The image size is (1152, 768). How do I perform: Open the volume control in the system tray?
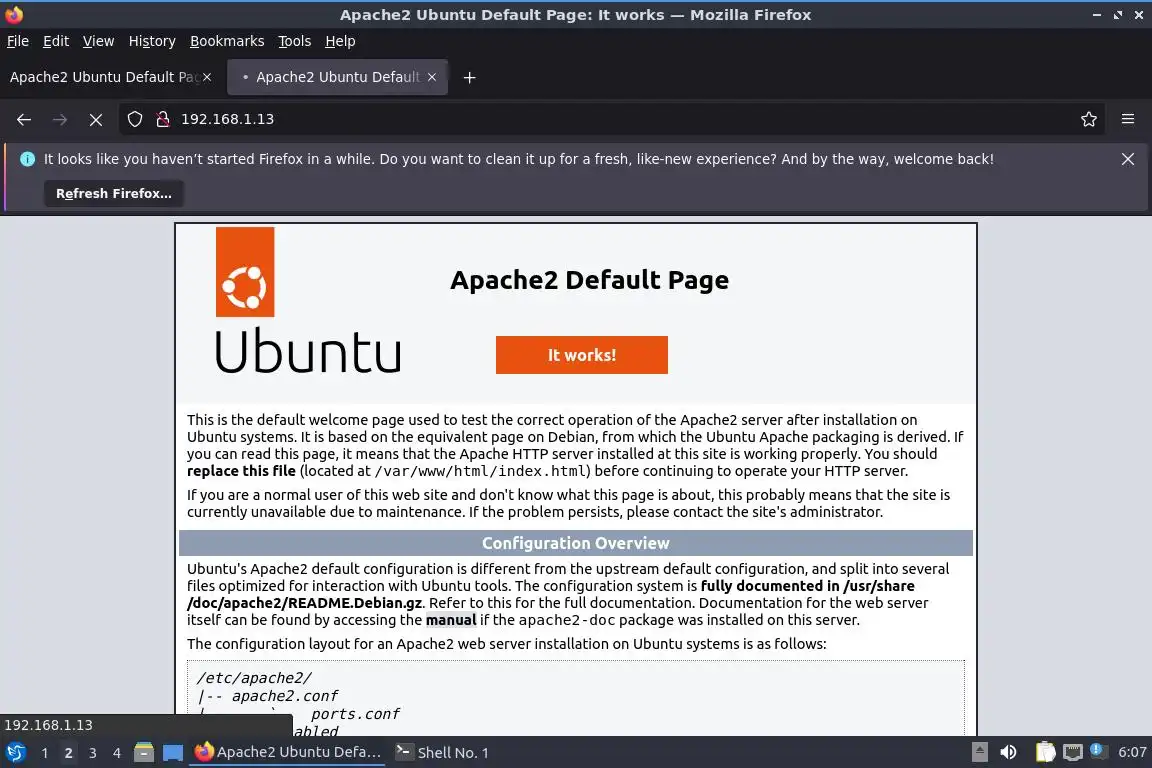tap(1009, 752)
